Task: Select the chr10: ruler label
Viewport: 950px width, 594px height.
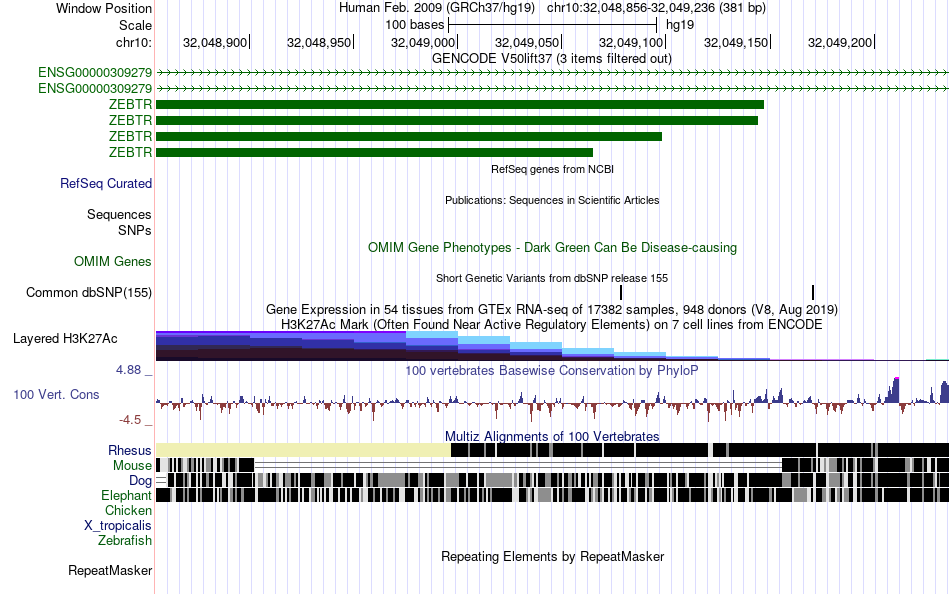Action: click(133, 42)
